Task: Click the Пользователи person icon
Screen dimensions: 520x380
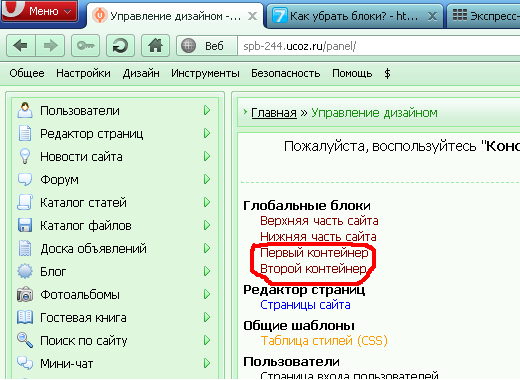Action: click(x=25, y=110)
